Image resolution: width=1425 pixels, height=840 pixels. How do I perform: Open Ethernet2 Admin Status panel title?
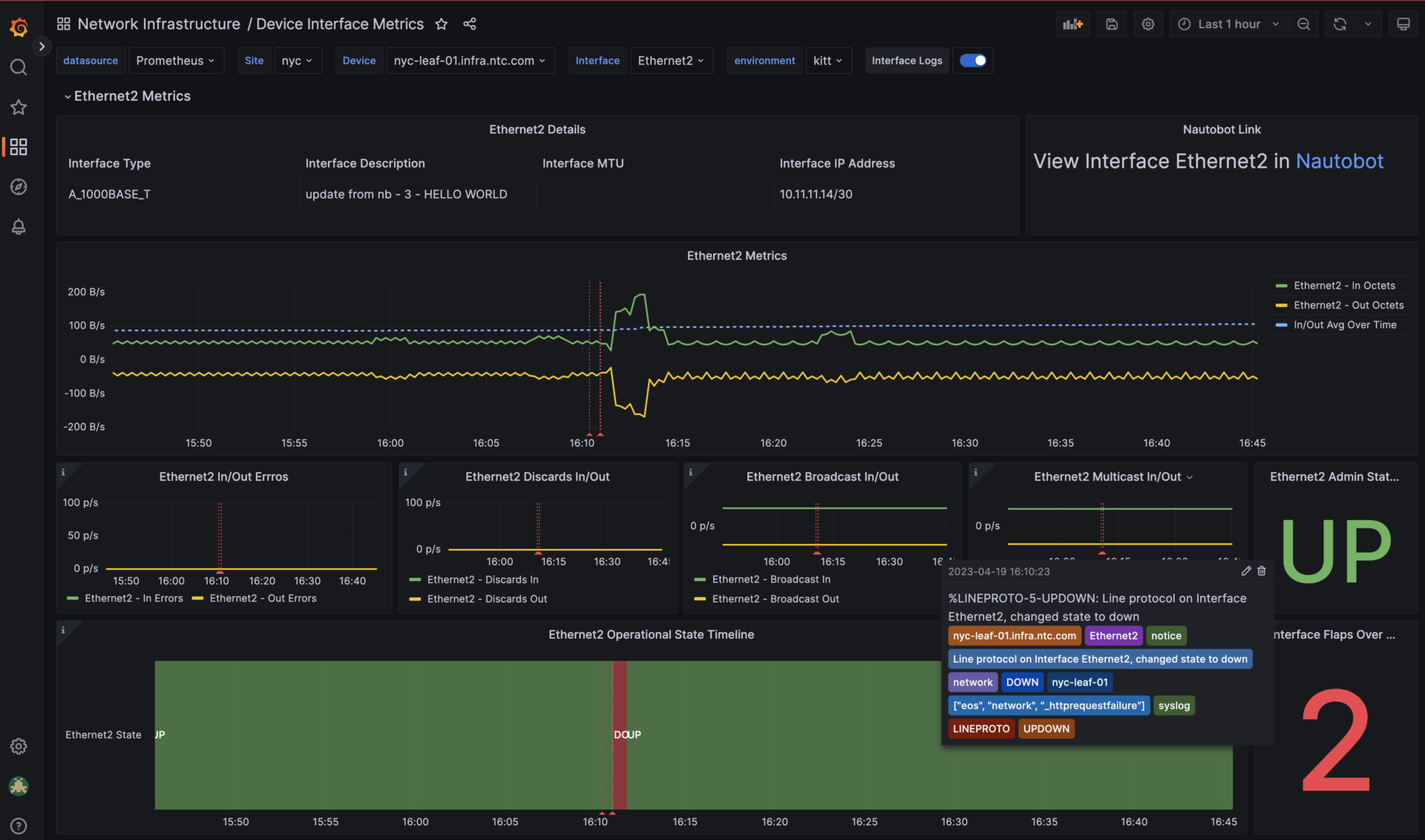[1334, 477]
